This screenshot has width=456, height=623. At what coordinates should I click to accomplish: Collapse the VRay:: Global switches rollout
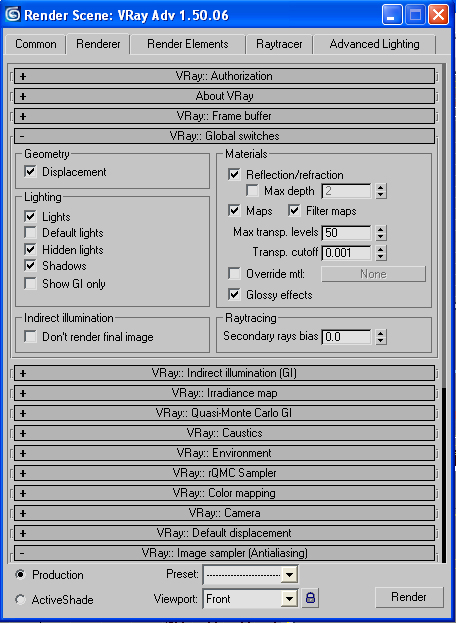click(224, 136)
